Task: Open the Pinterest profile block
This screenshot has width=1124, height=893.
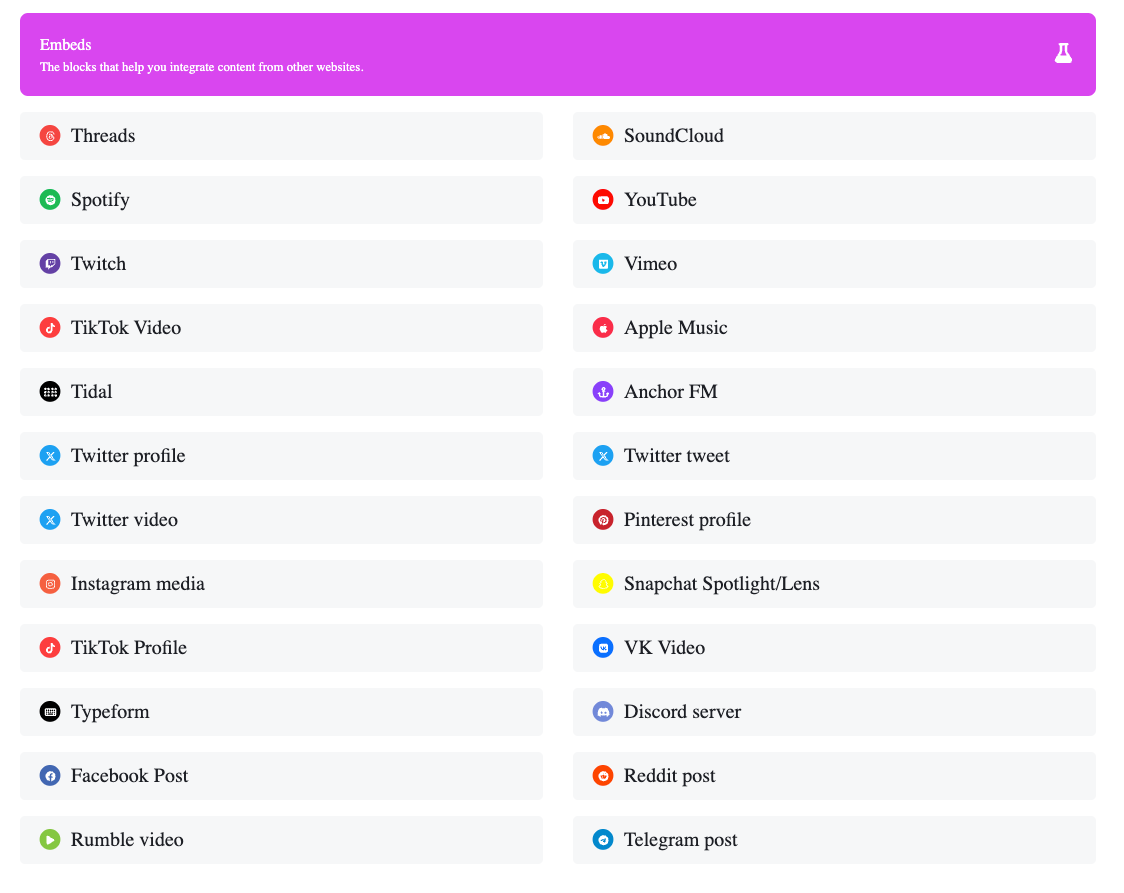Action: 834,520
